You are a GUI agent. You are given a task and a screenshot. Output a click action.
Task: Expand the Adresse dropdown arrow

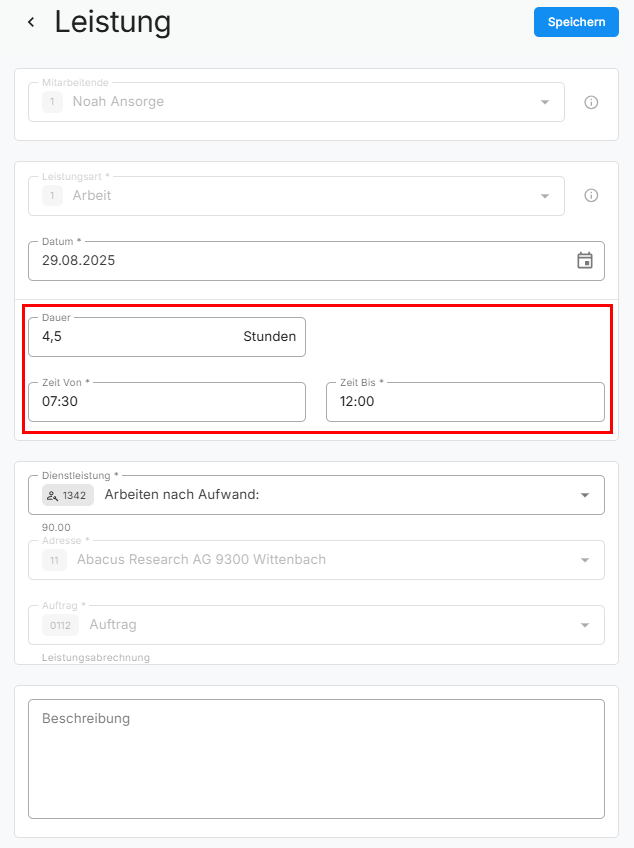585,560
